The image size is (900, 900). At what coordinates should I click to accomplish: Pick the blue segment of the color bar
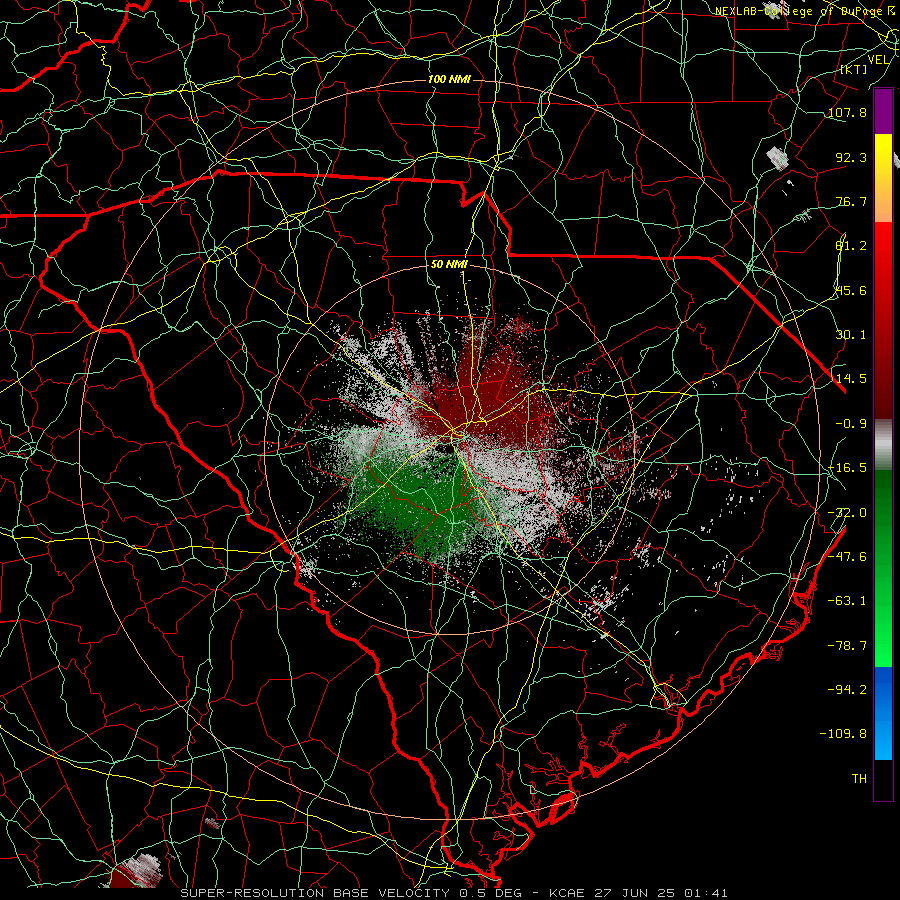pos(883,713)
